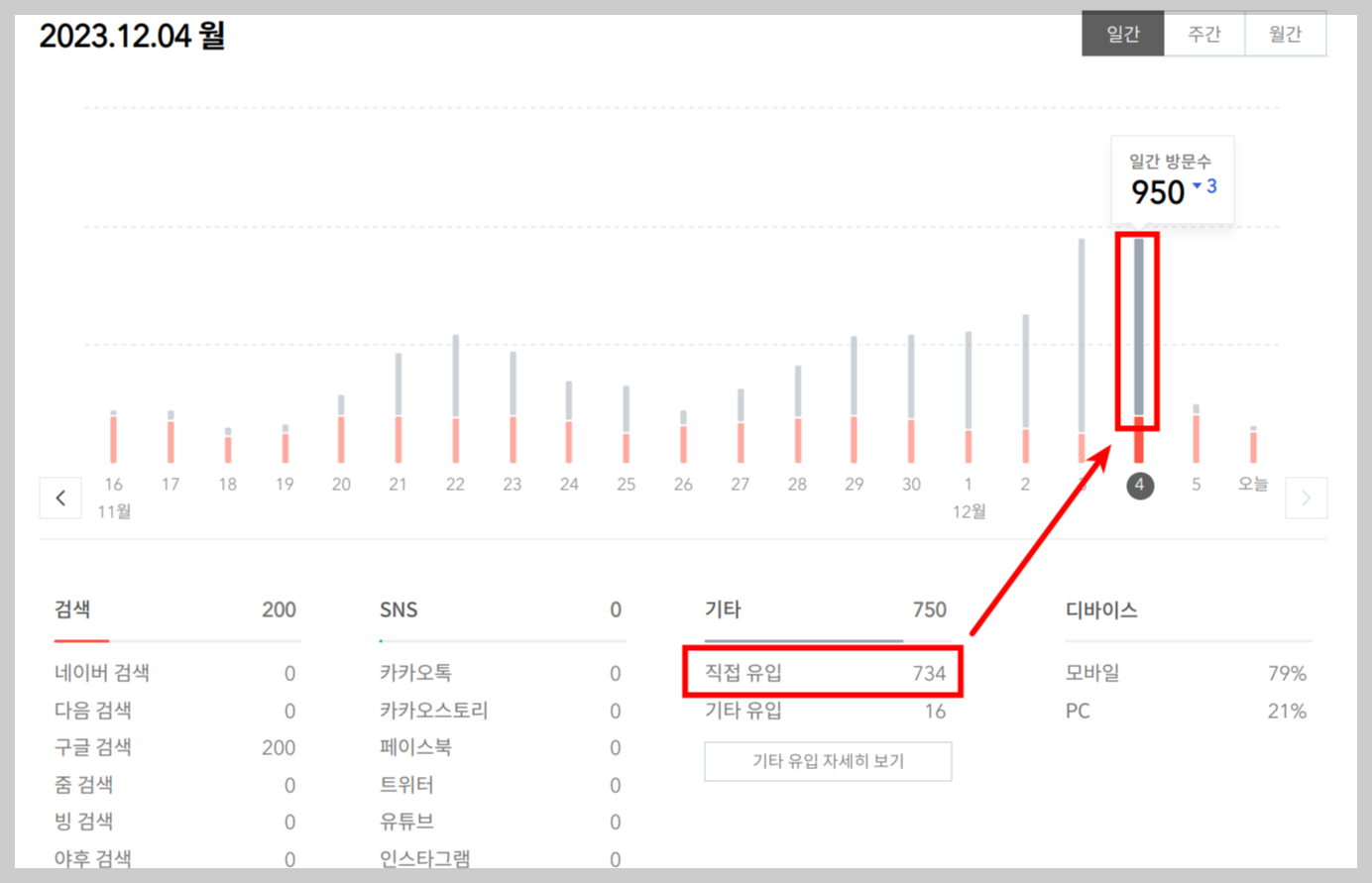
Task: Select the highlighted December 4 date marker
Action: coord(1138,486)
